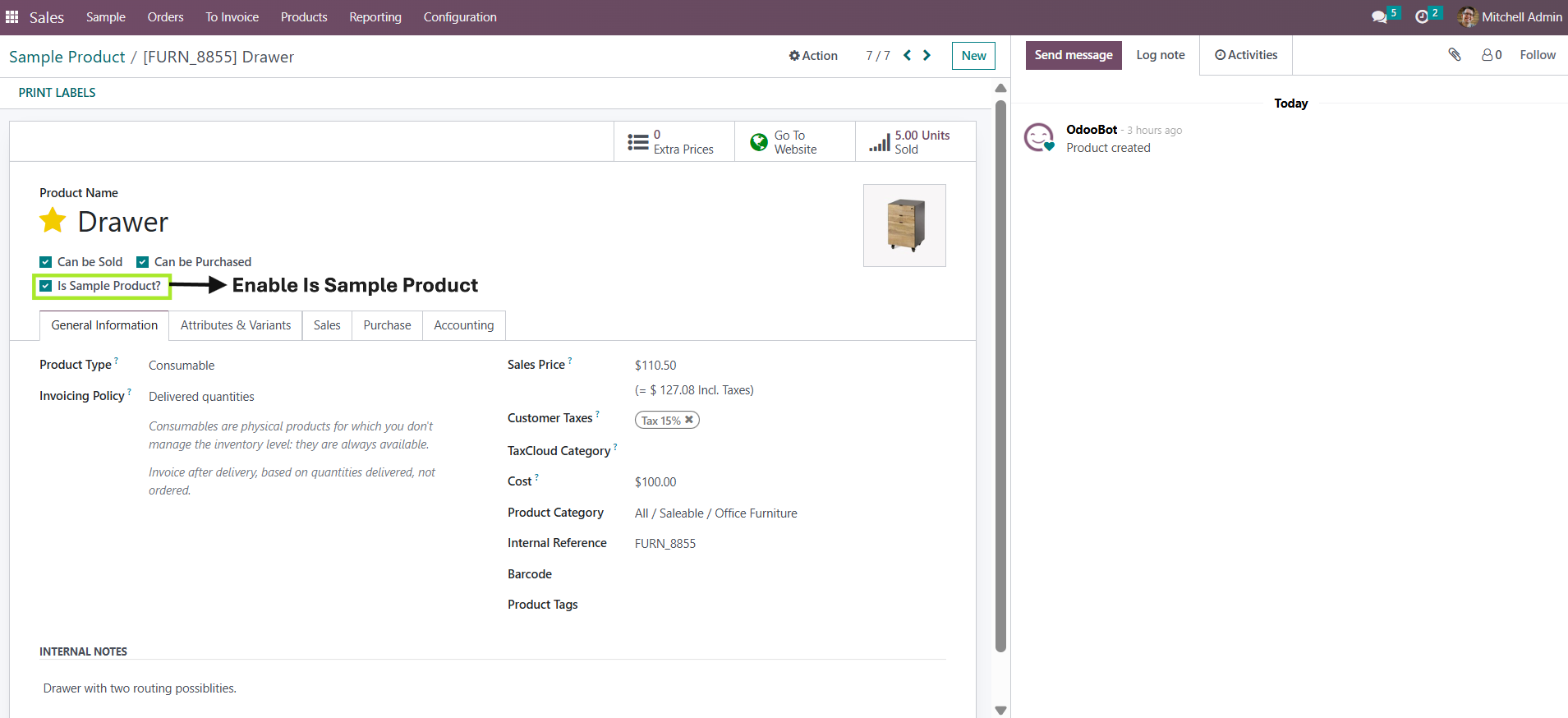Viewport: 1568px width, 718px height.
Task: Click the Sales Price help question mark
Action: point(570,361)
